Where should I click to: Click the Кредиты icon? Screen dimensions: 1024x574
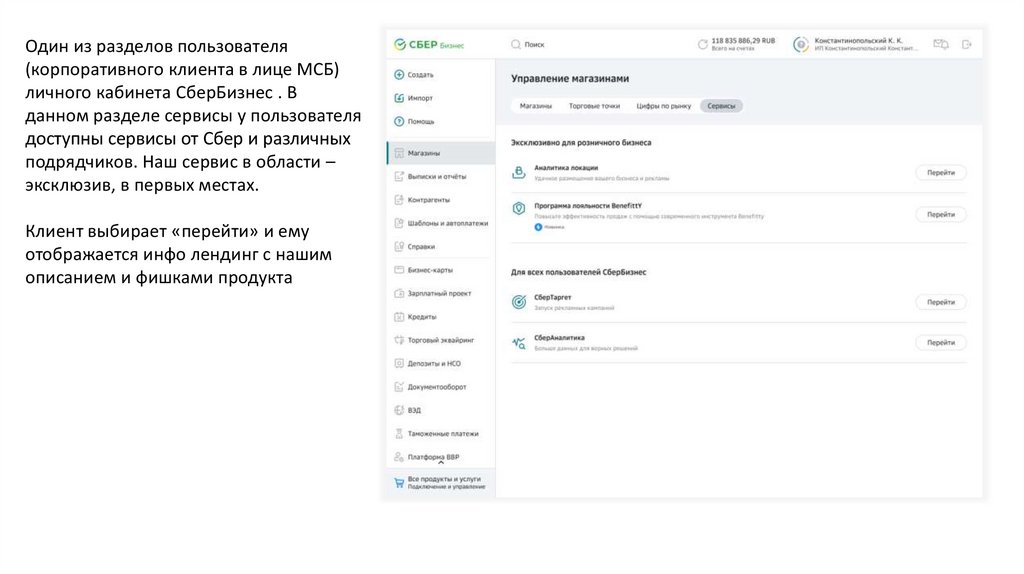click(399, 317)
